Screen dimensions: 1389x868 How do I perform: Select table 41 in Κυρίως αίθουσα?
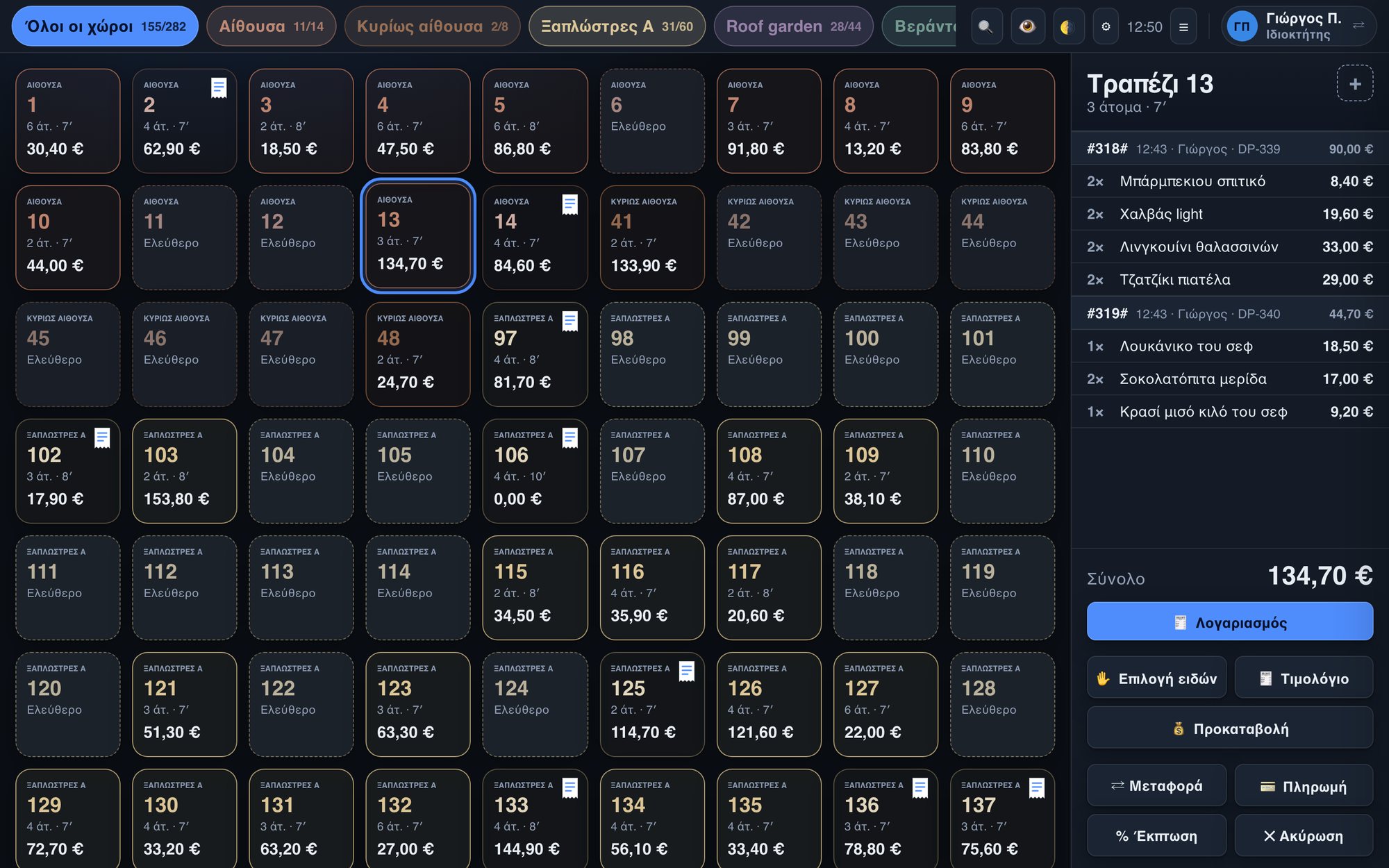pos(651,237)
